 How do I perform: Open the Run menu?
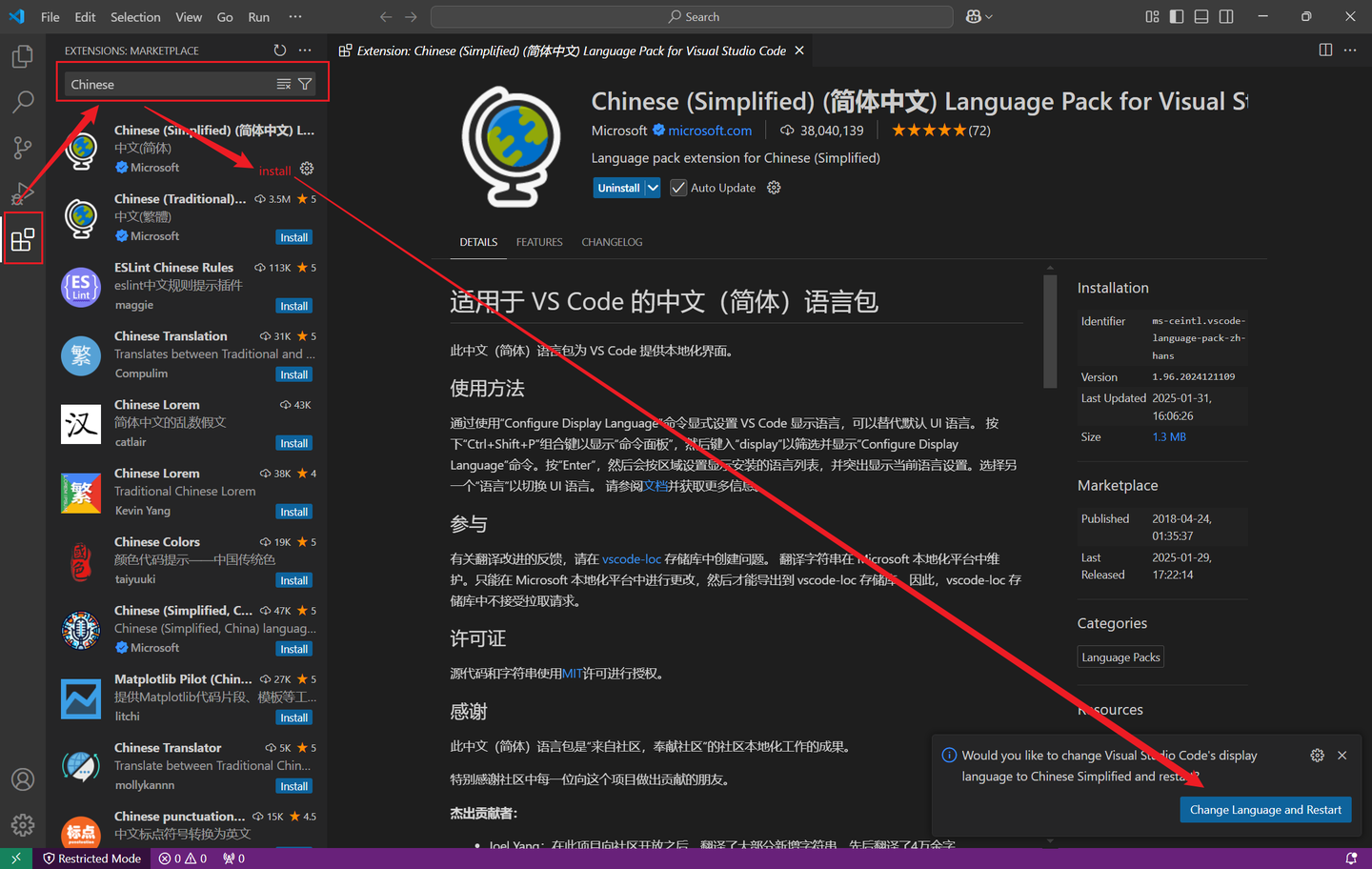tap(258, 17)
